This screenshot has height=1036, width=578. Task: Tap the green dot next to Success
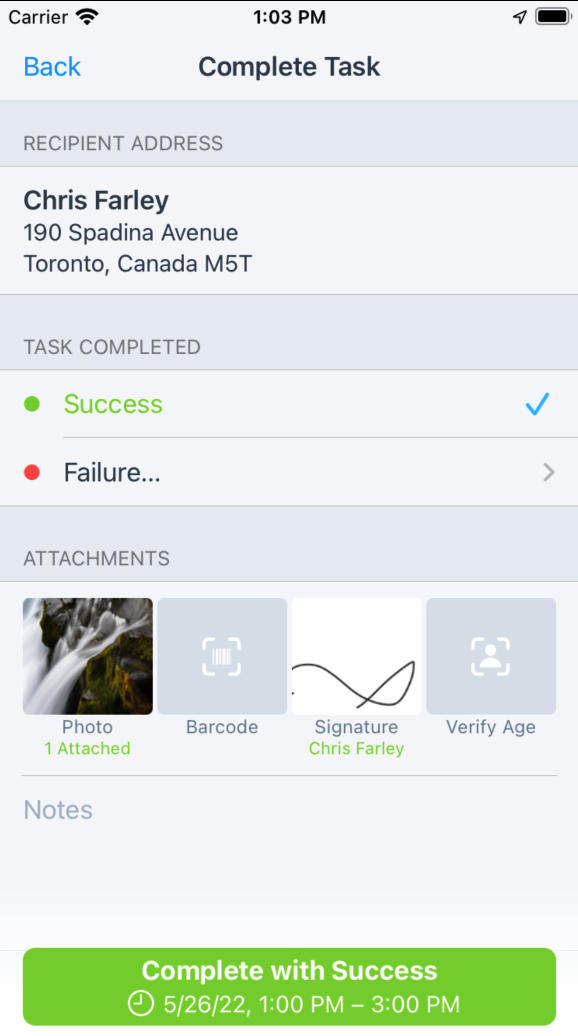32,404
